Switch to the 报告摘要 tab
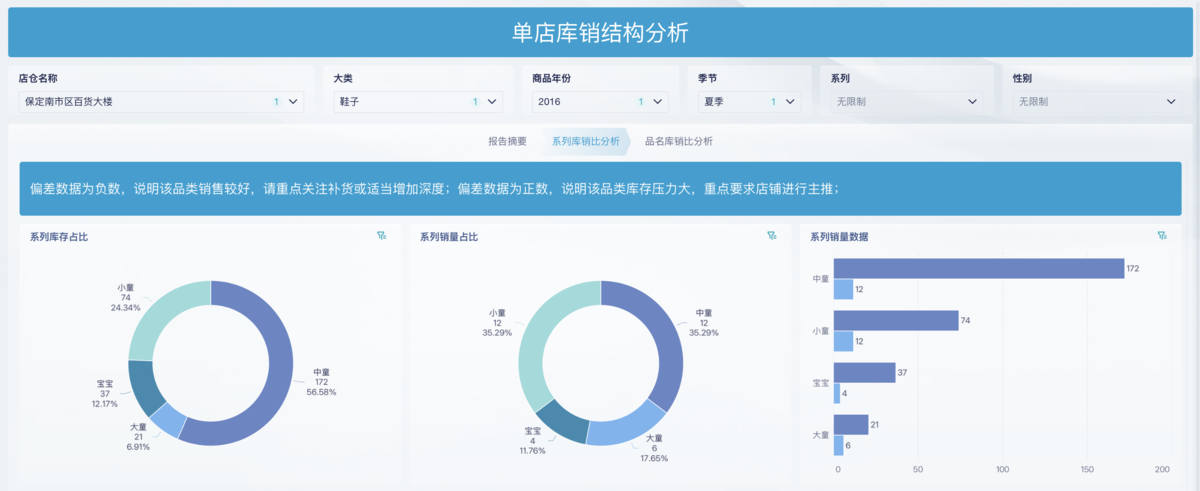Screen dimensions: 1200x491 tap(507, 142)
